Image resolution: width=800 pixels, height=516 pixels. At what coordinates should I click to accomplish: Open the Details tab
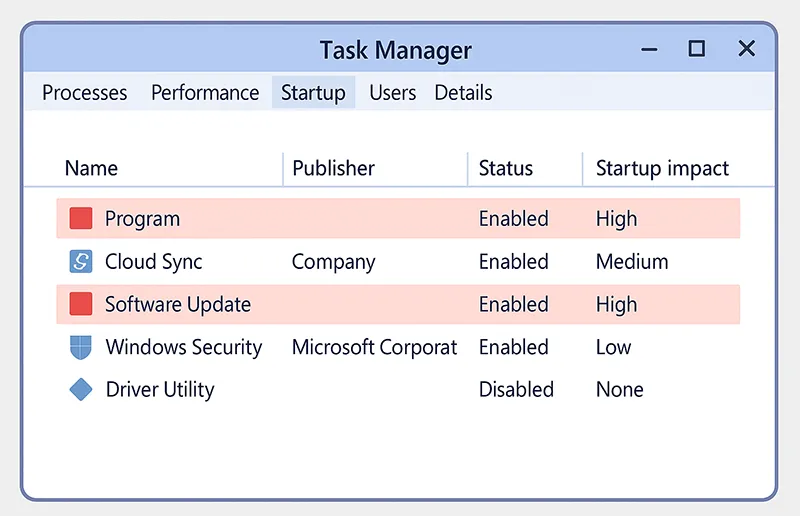pos(463,93)
